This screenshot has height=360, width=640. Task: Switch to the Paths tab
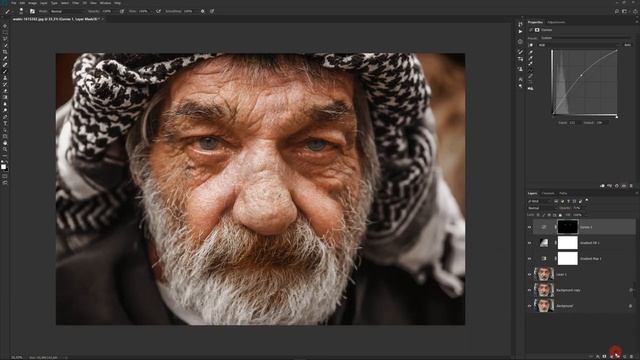[563, 193]
